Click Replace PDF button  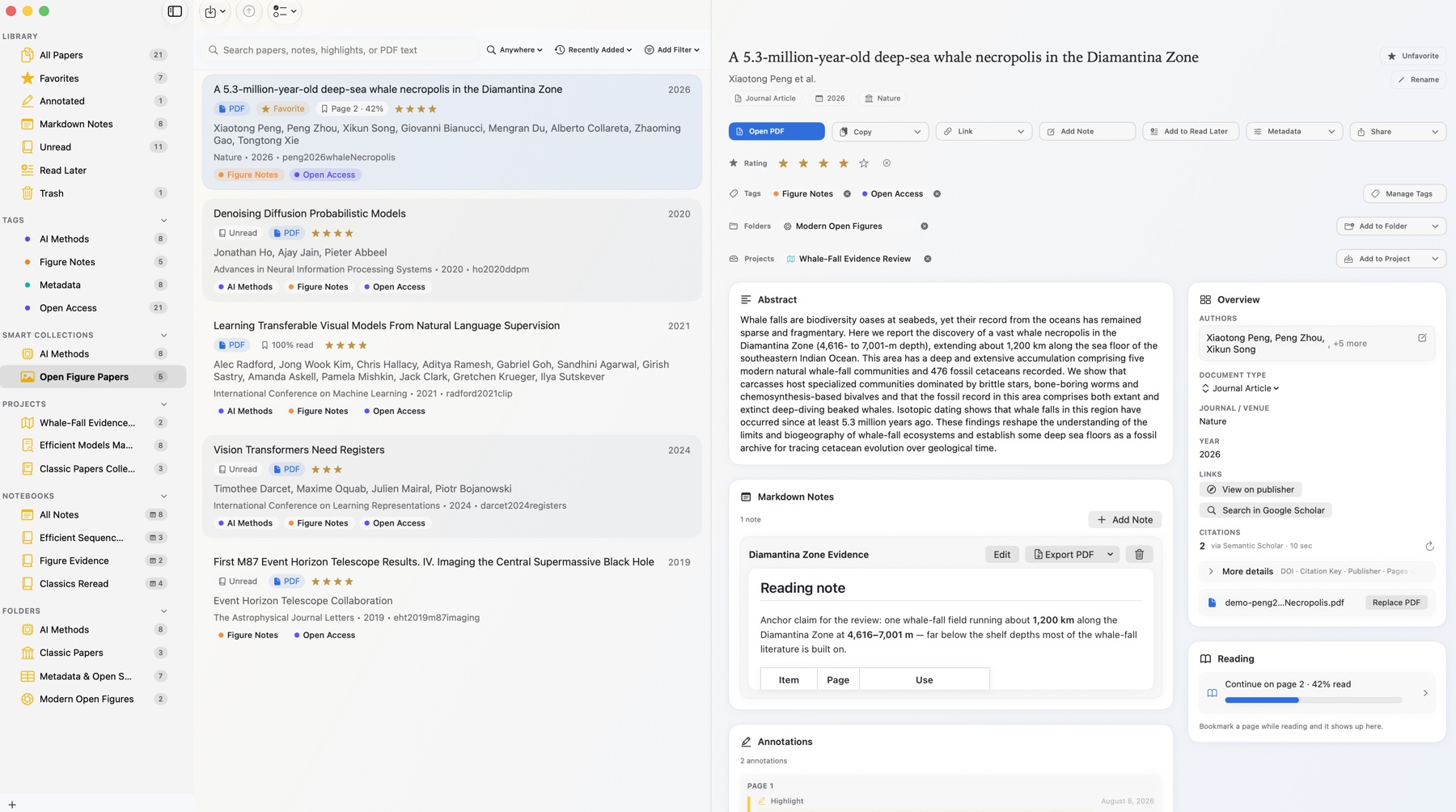[1396, 603]
